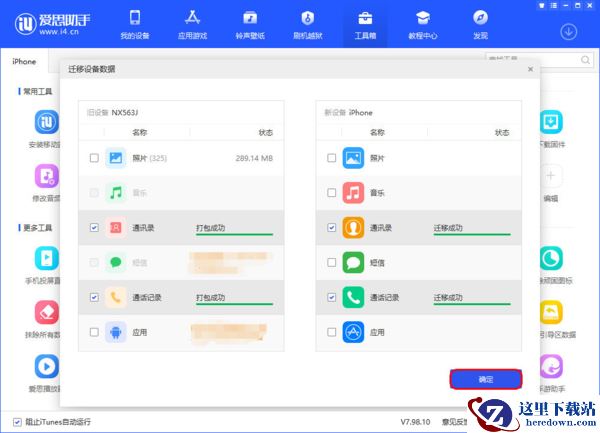Check the new device Messages checkbox
Screen dimensions: 600x433
click(332, 262)
